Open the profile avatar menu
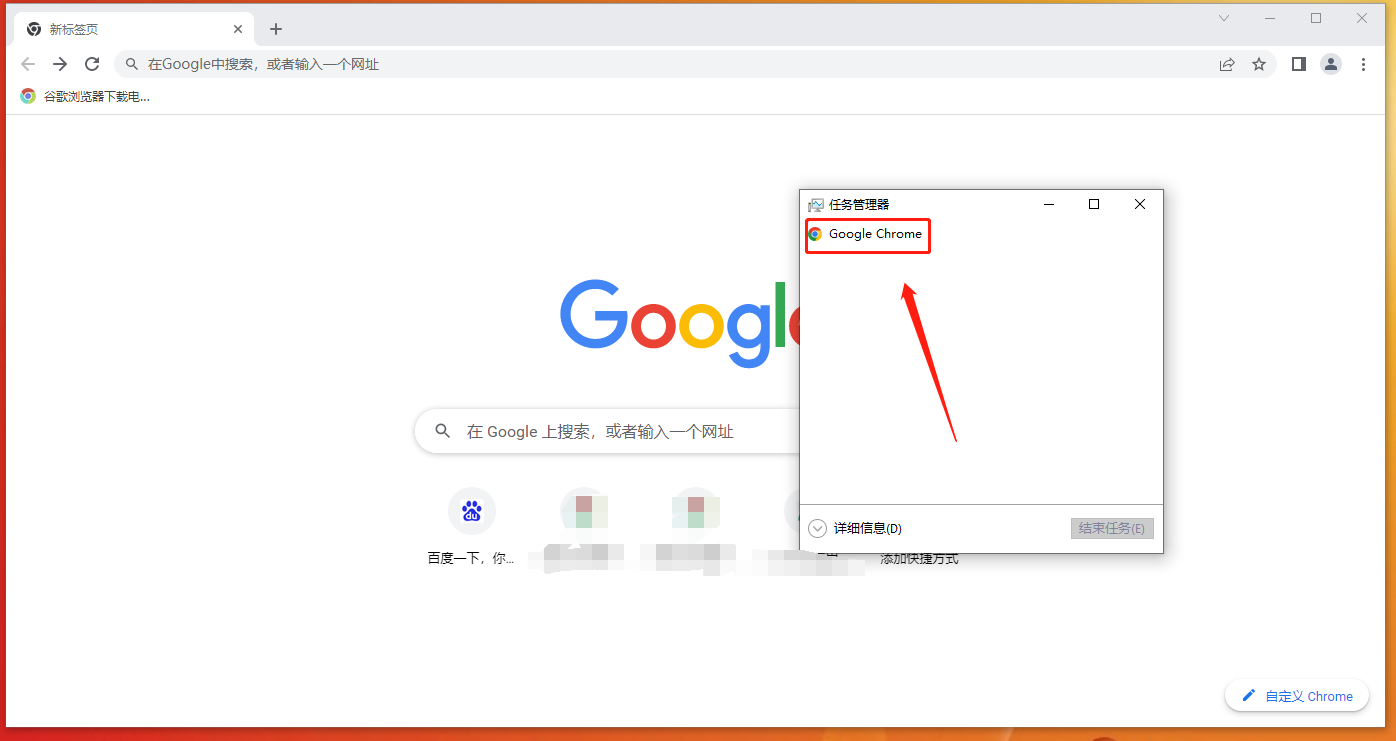The width and height of the screenshot is (1396, 741). coord(1331,64)
